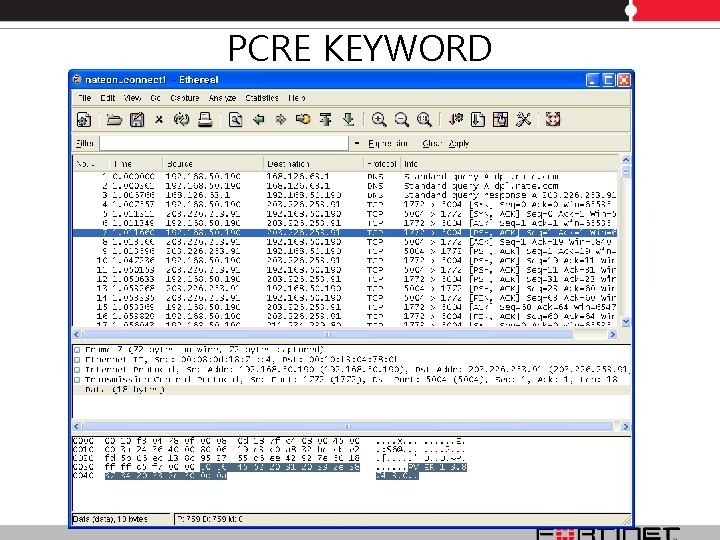This screenshot has width=720, height=540.
Task: Open the filter history dropdown arrow
Action: (357, 143)
